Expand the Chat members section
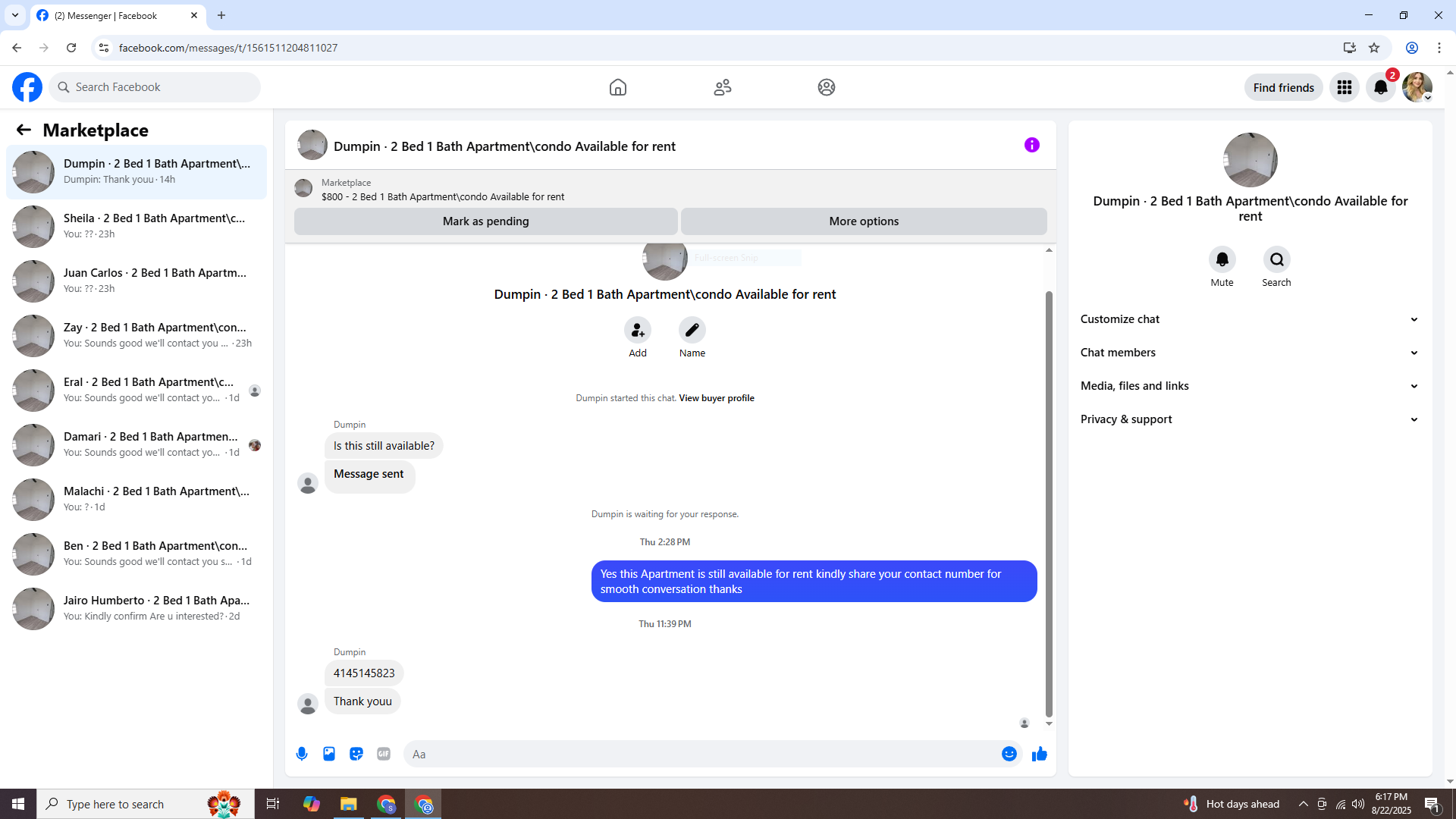This screenshot has width=1456, height=819. (1249, 353)
